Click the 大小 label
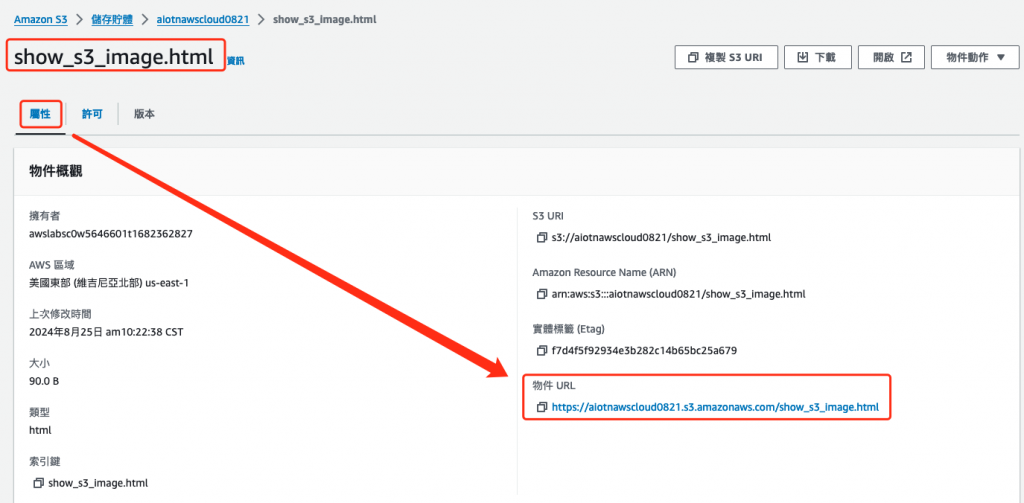 [x=40, y=363]
